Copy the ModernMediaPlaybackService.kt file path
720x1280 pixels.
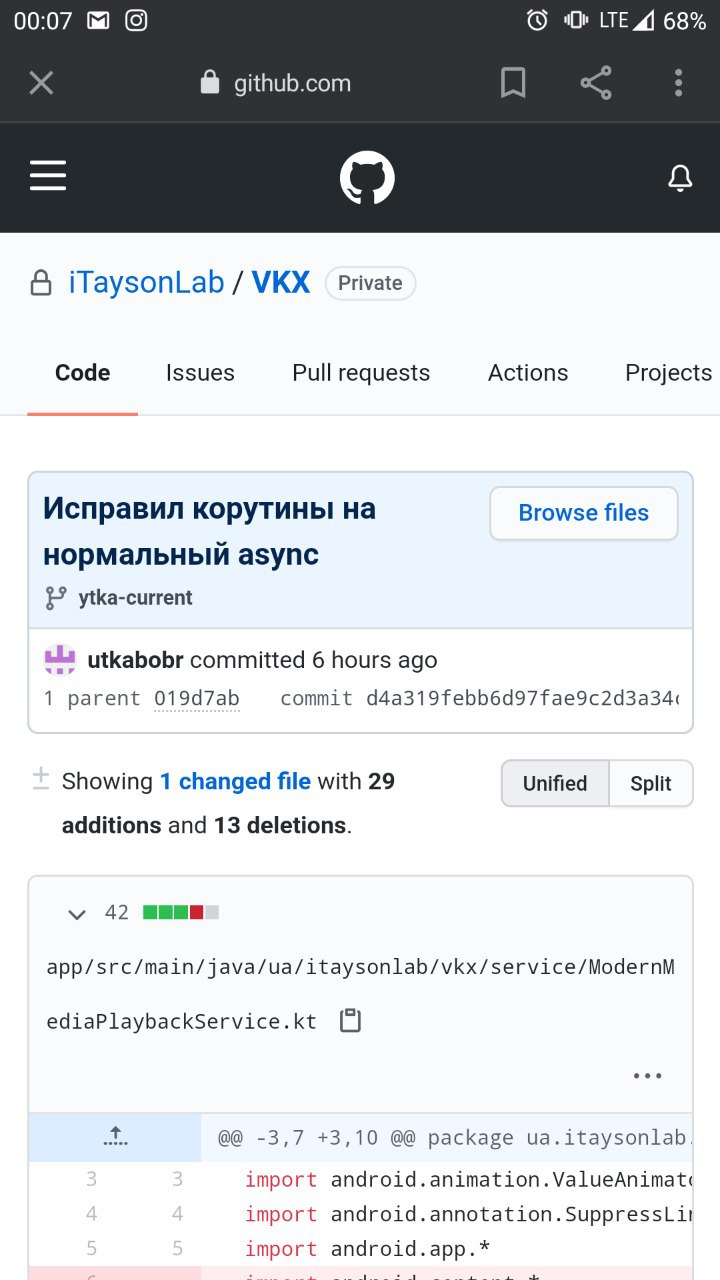350,1021
